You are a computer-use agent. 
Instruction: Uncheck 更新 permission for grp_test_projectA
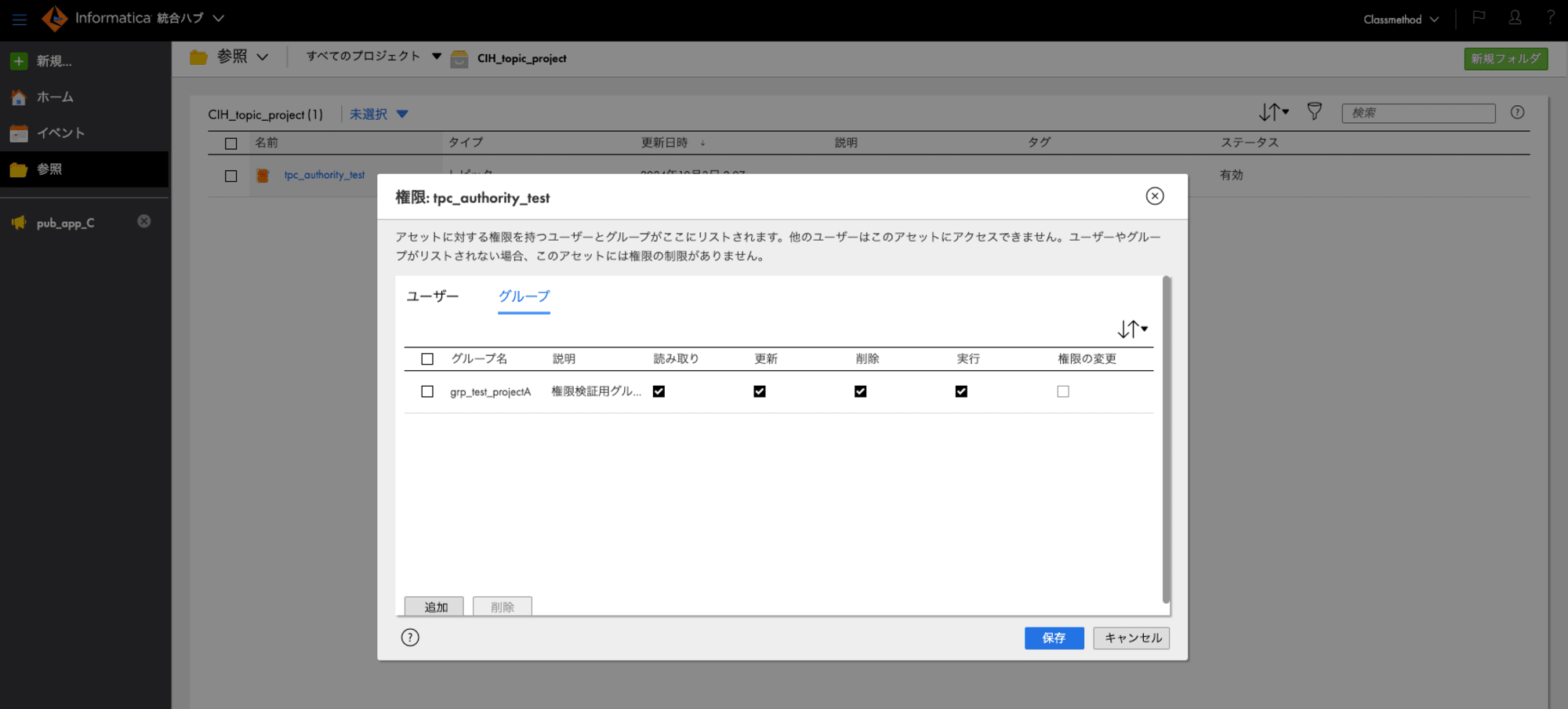[x=760, y=391]
